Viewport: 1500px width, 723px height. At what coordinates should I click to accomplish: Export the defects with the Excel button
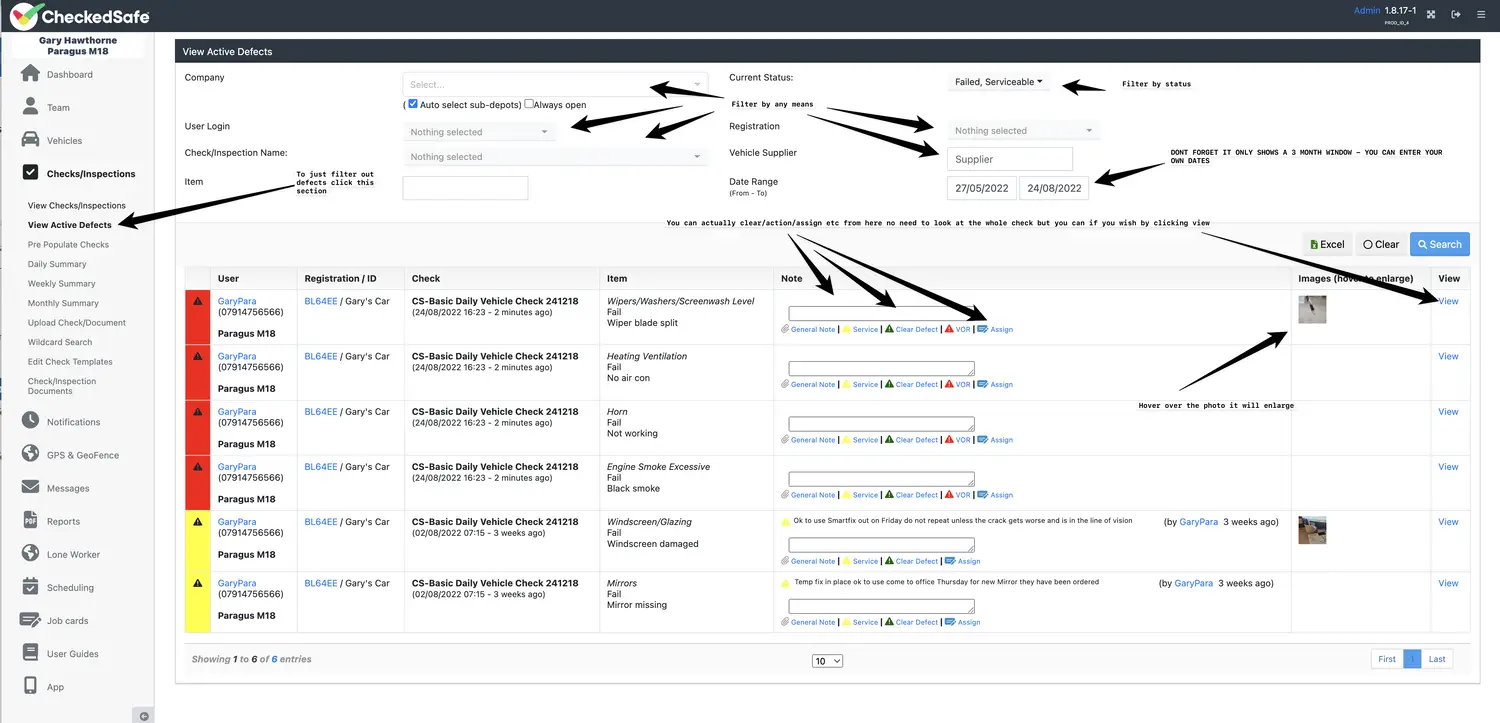(1326, 244)
